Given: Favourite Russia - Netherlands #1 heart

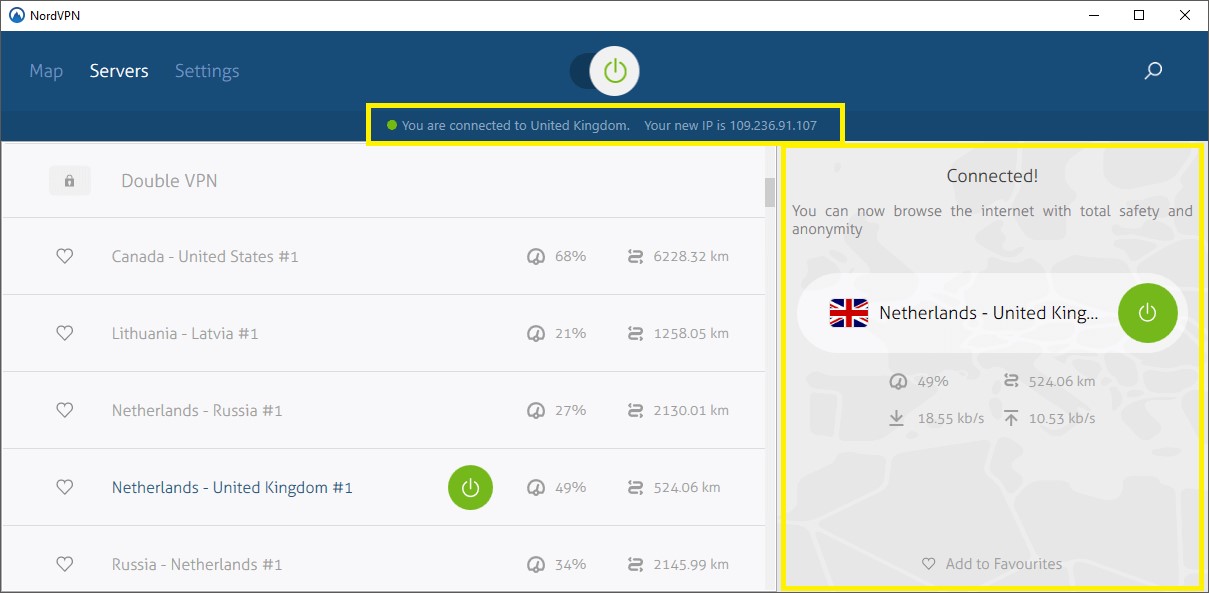Looking at the screenshot, I should click(x=64, y=564).
